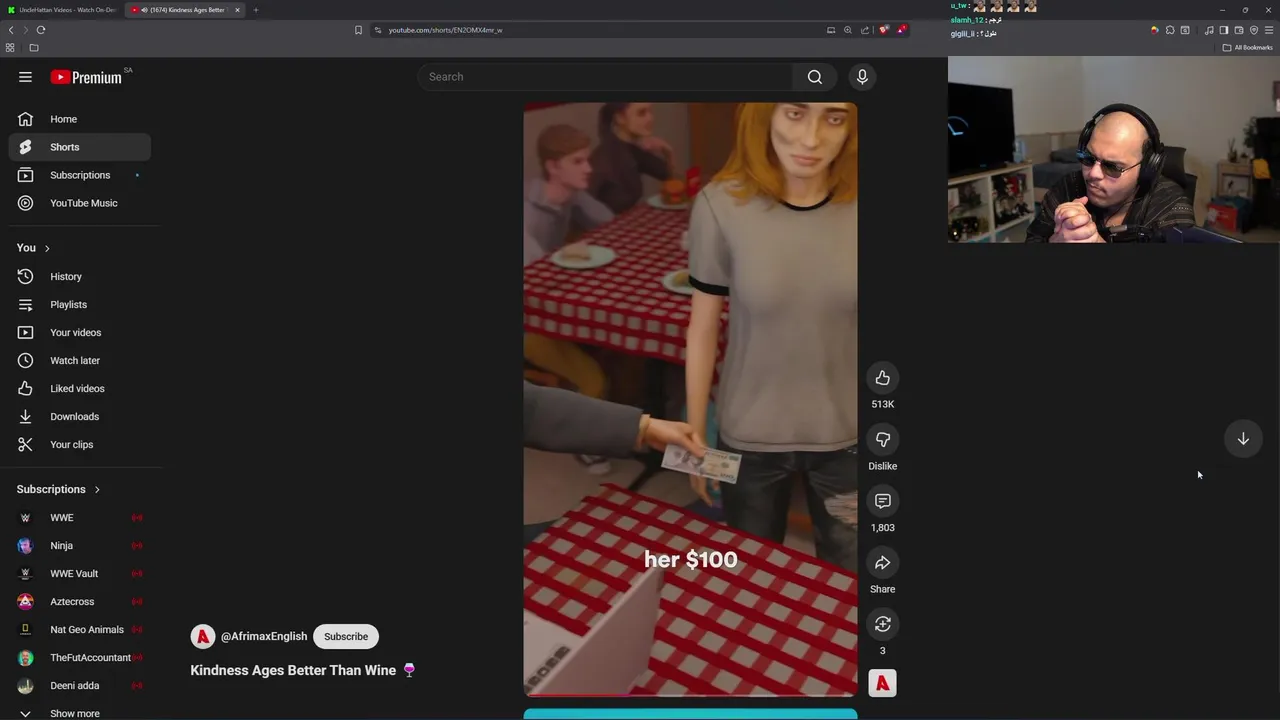
Task: Open Liked videos in the sidebar
Action: tap(80, 389)
